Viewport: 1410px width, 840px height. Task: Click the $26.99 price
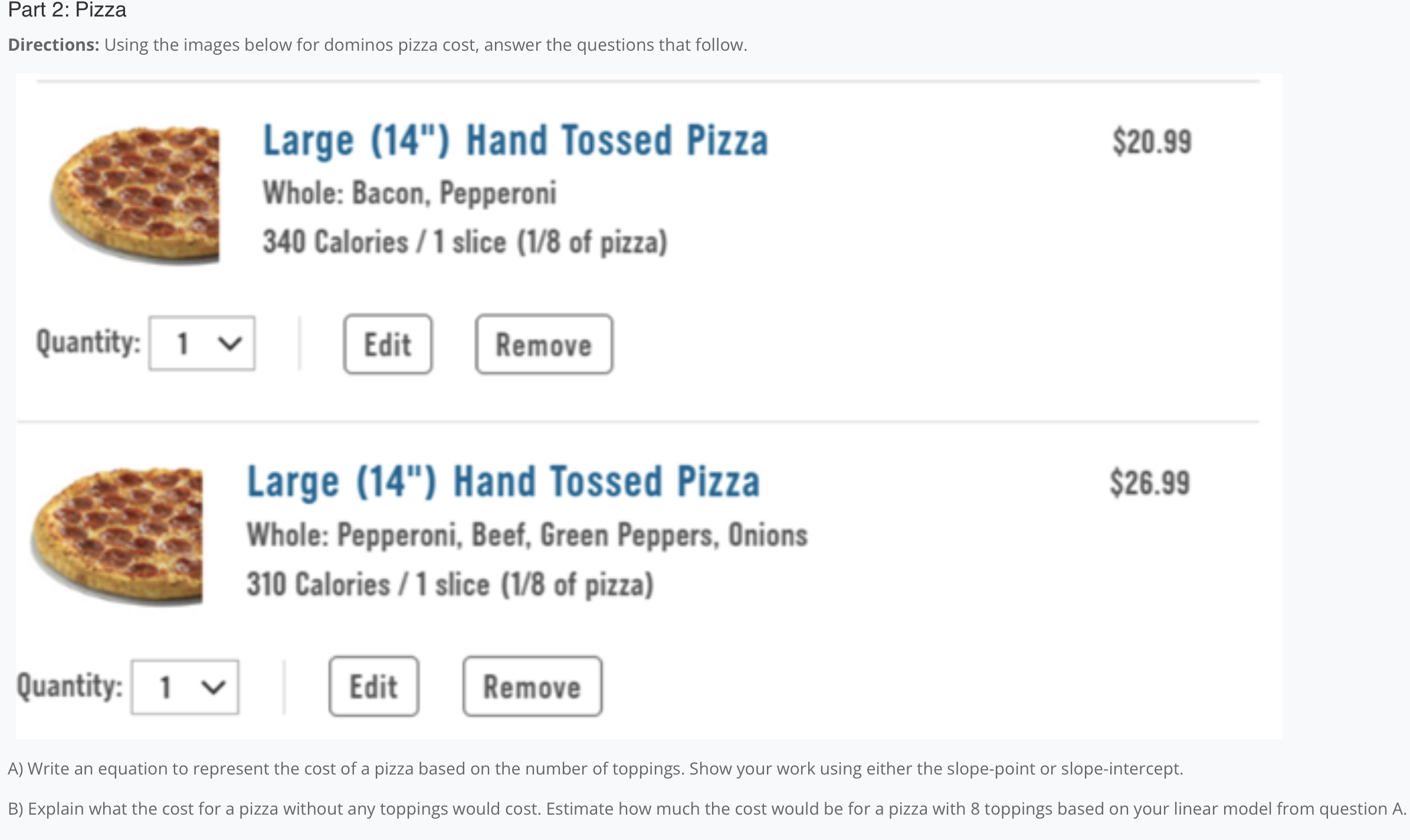coord(1149,483)
